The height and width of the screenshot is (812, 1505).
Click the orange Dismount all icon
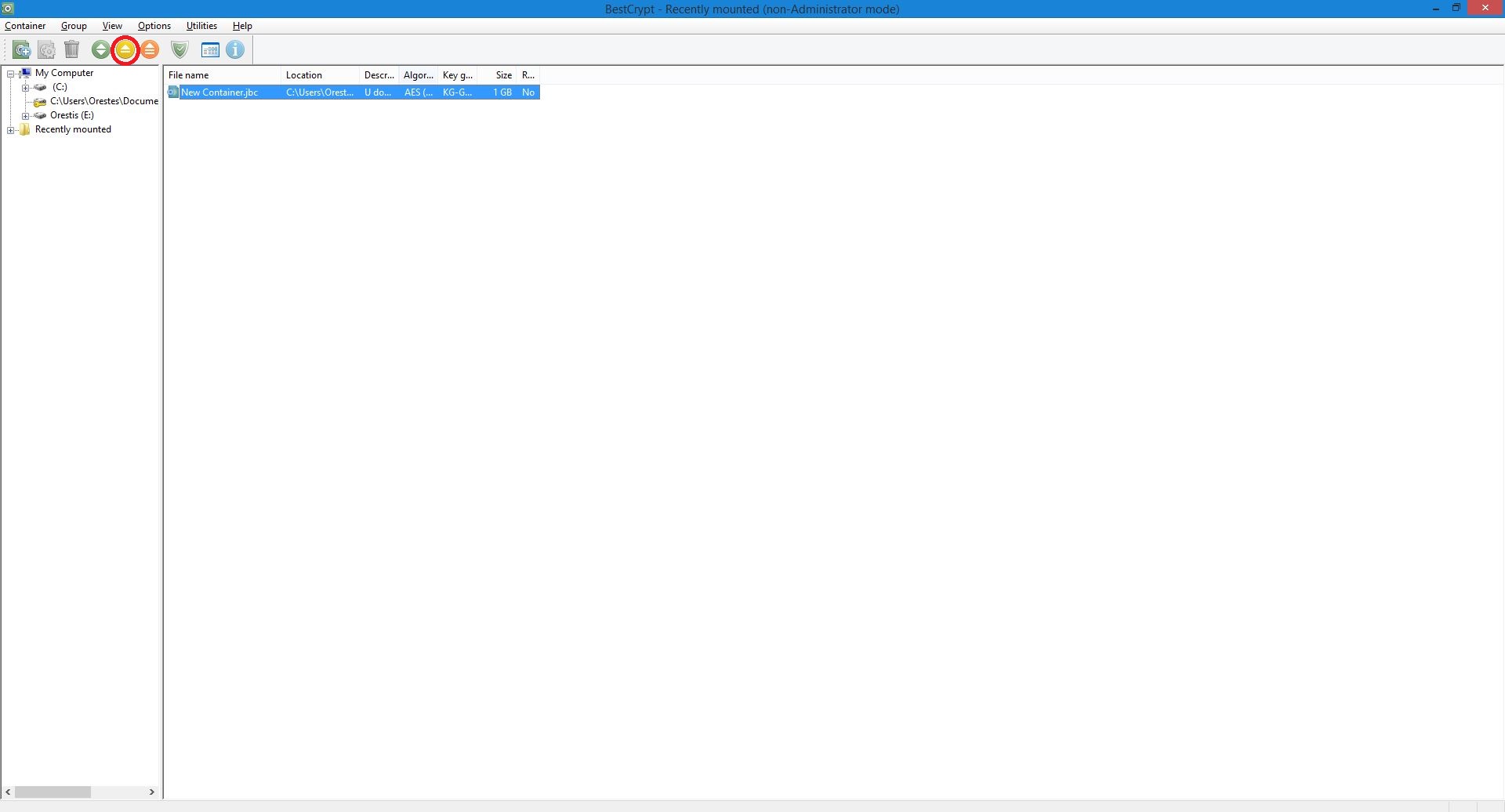coord(150,50)
